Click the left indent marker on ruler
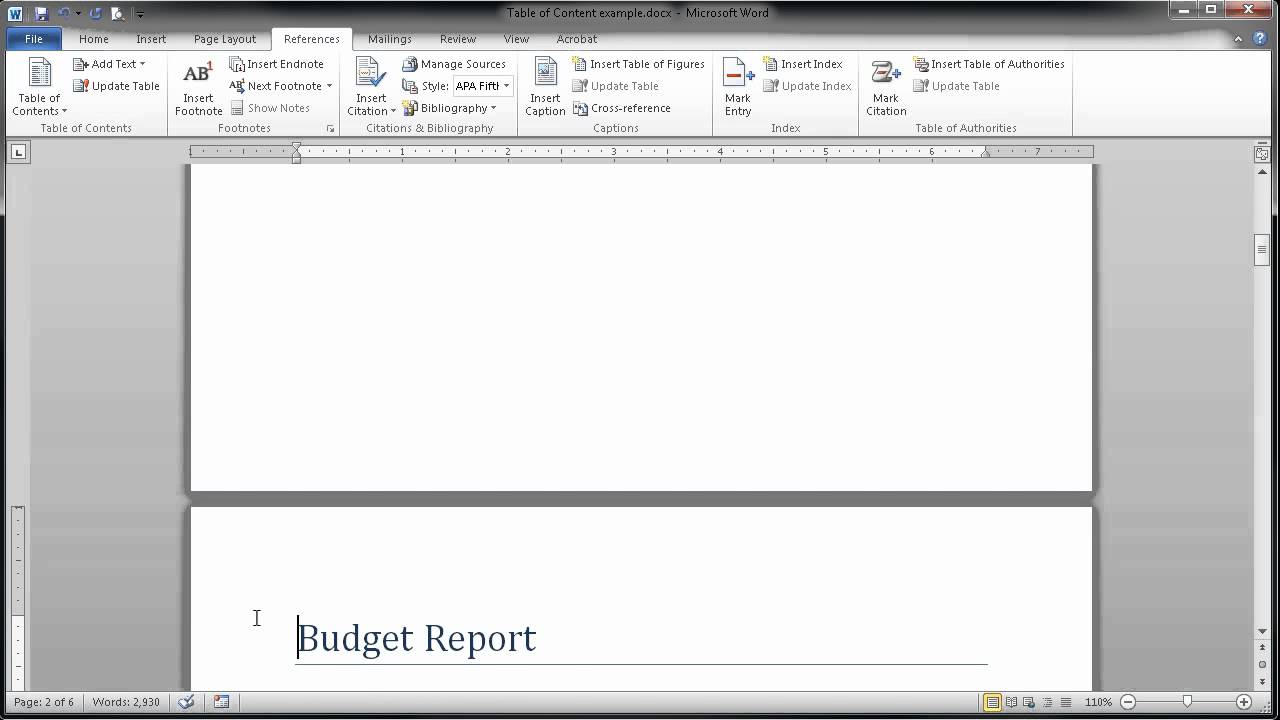 pos(296,153)
